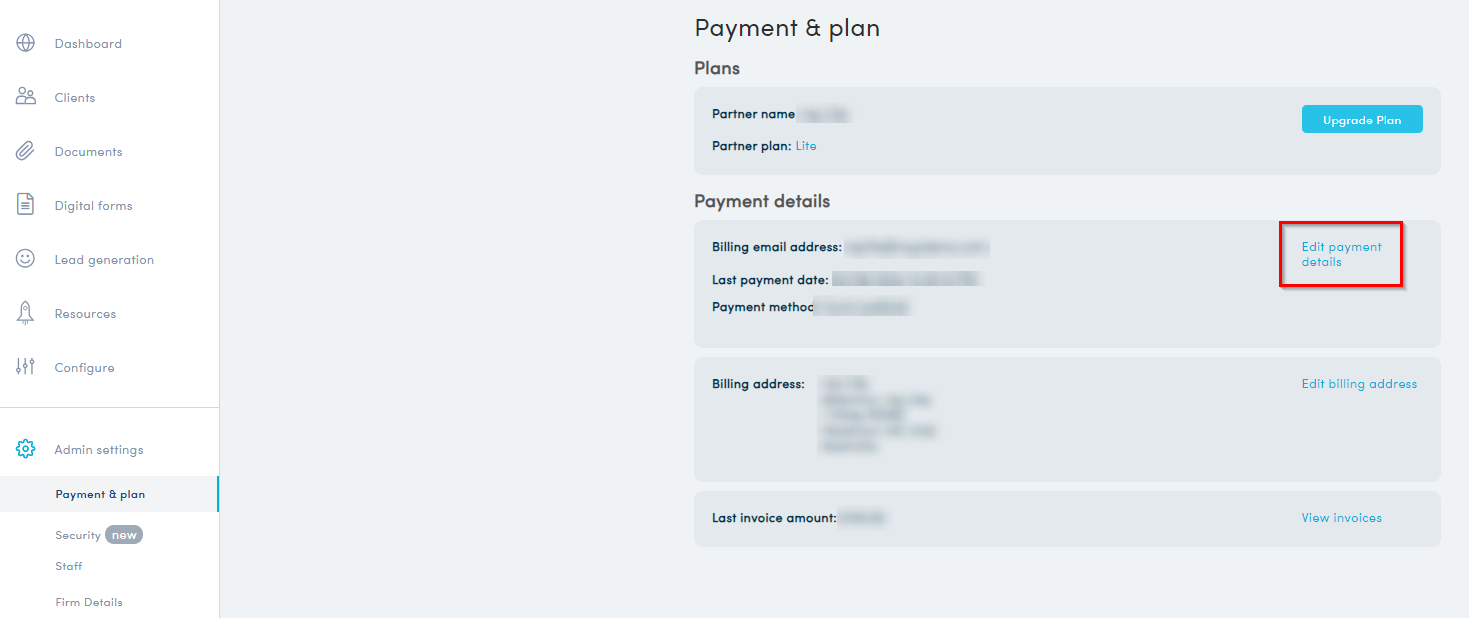Navigate to Lead generation label

click(x=104, y=260)
